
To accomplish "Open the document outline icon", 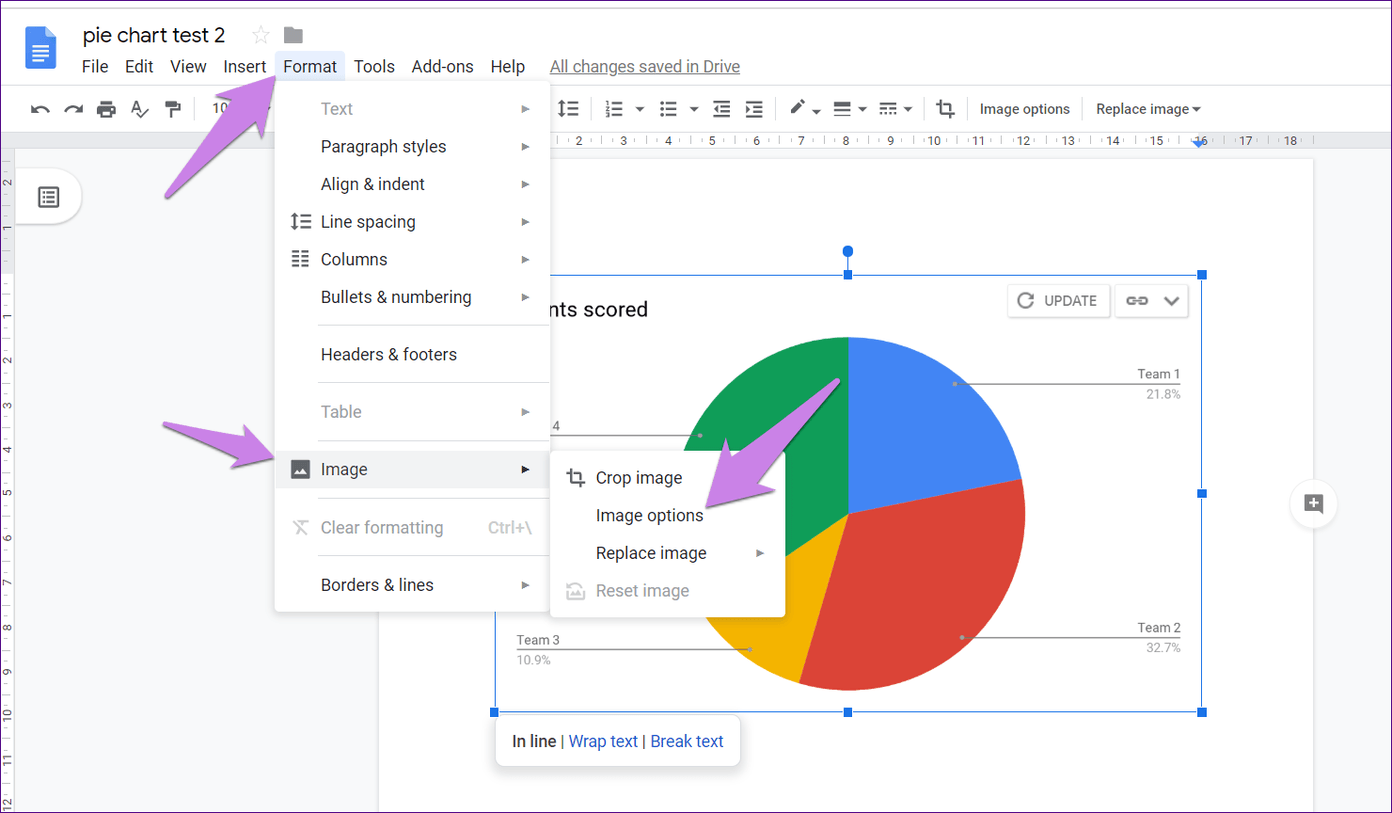I will 48,197.
